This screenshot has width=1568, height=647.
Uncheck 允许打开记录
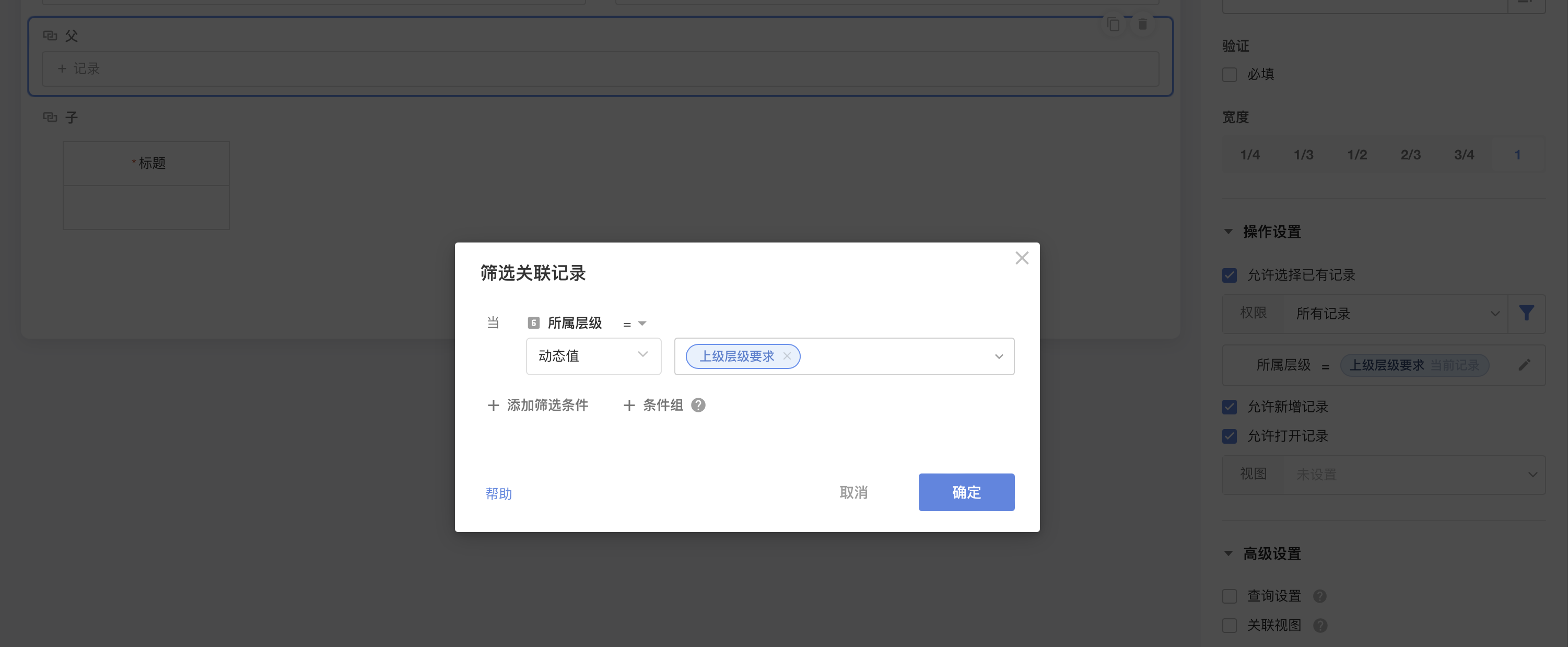(1229, 435)
